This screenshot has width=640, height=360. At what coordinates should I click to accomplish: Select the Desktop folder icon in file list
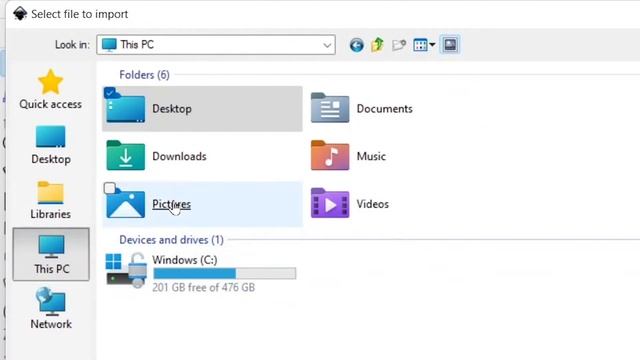(x=125, y=108)
